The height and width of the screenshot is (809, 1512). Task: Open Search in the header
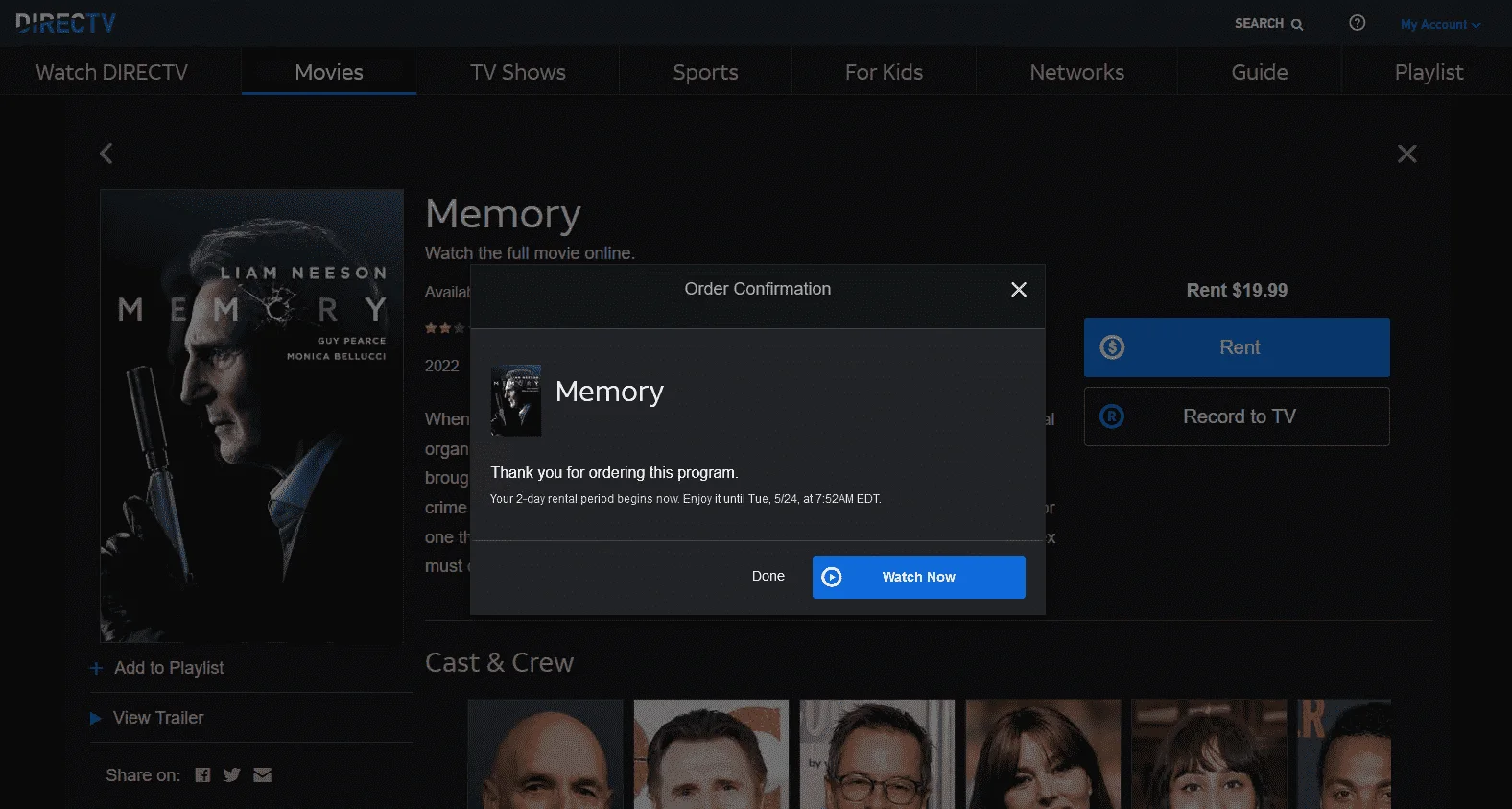point(1267,24)
